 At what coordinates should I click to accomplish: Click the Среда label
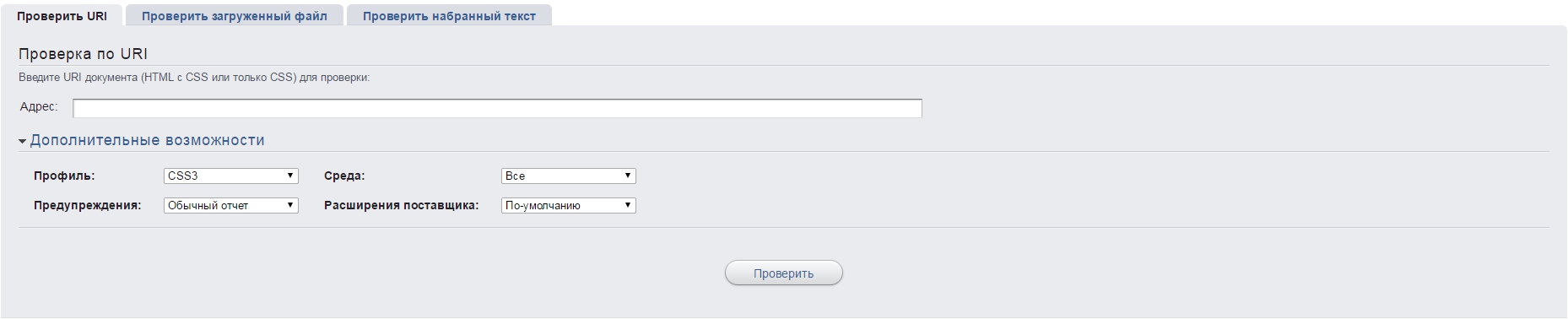tap(344, 176)
